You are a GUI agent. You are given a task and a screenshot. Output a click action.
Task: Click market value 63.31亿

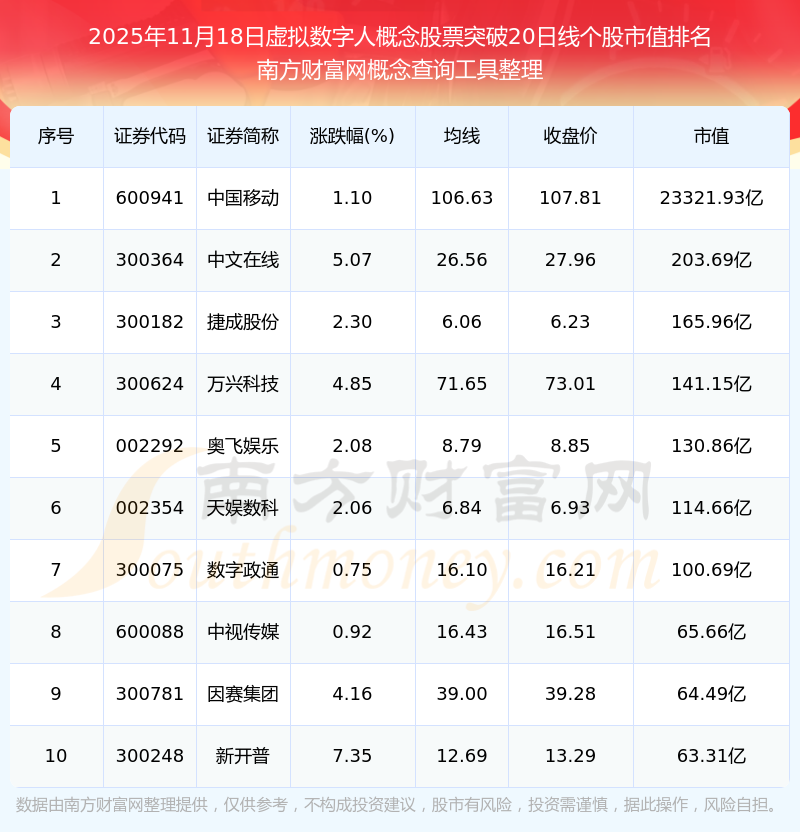point(711,756)
